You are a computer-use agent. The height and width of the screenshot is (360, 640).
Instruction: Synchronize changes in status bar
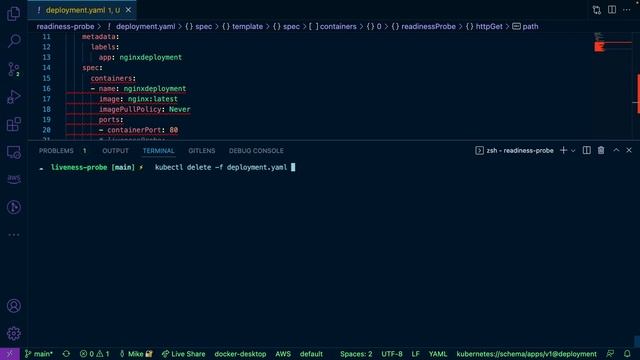[x=66, y=354]
